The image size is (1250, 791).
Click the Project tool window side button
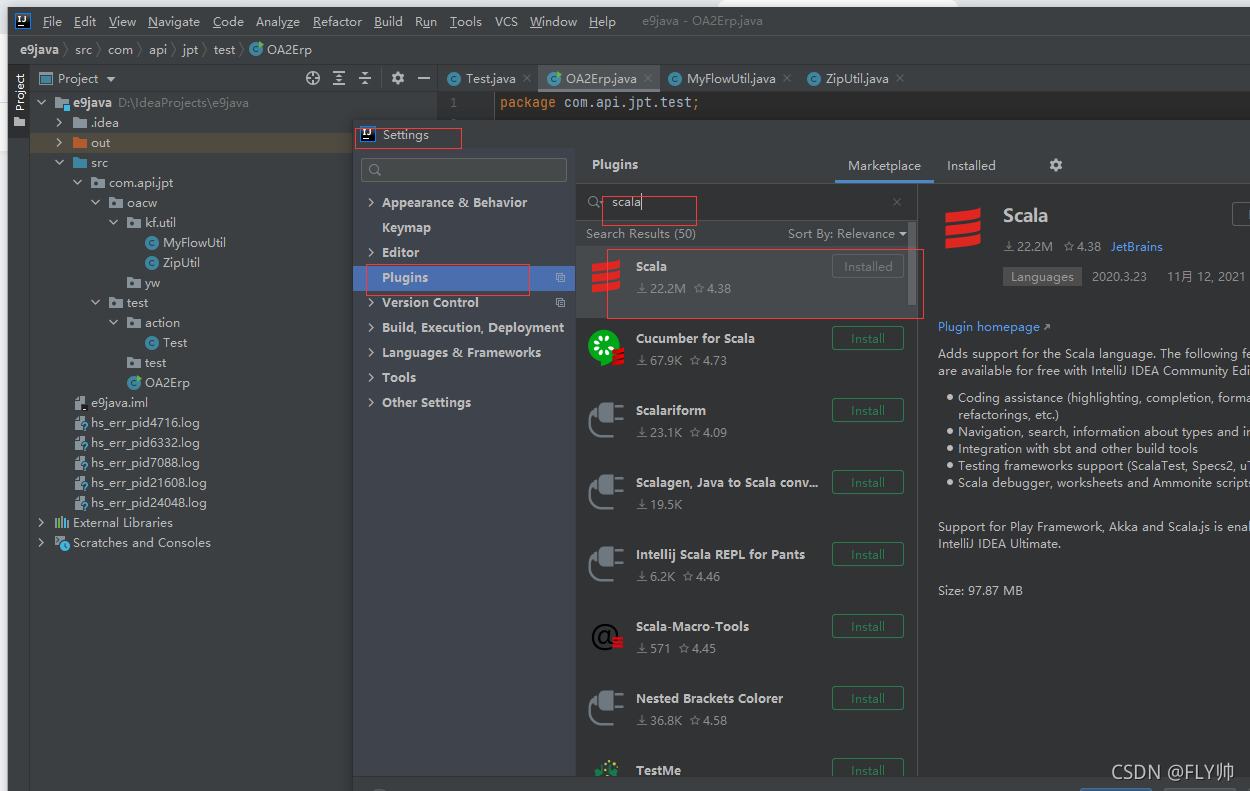click(x=19, y=101)
